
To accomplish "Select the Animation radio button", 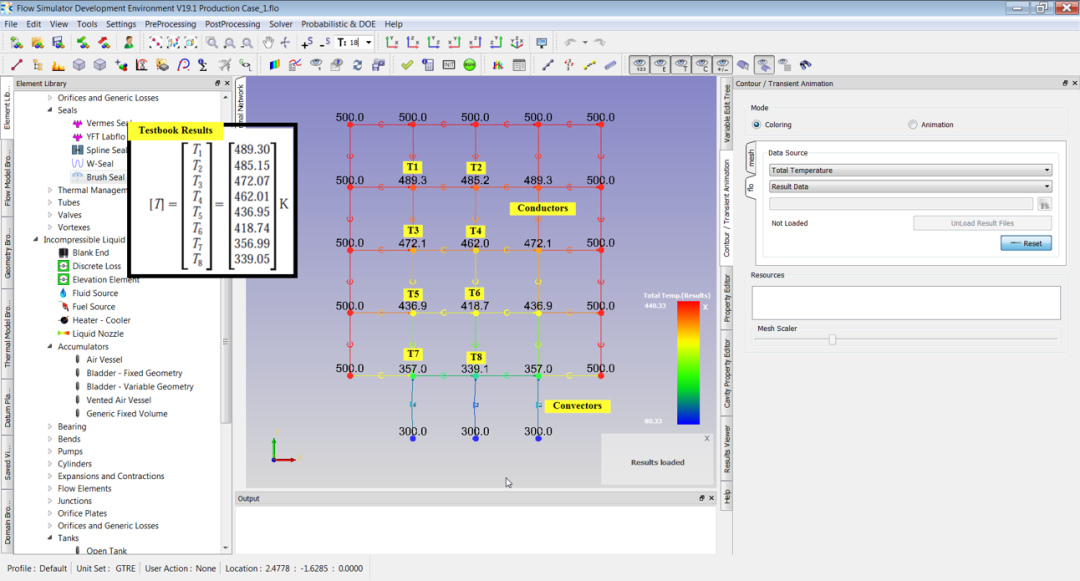I will click(x=914, y=124).
